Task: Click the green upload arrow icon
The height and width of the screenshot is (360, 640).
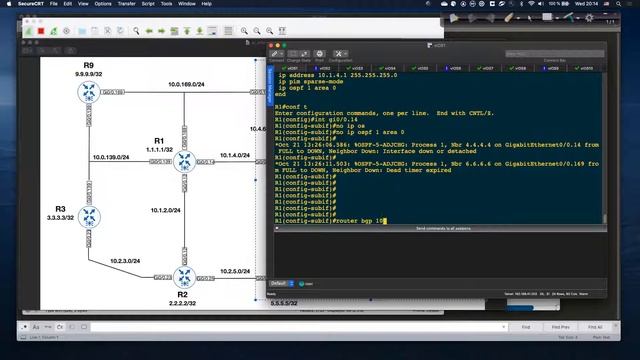Action: point(187,31)
